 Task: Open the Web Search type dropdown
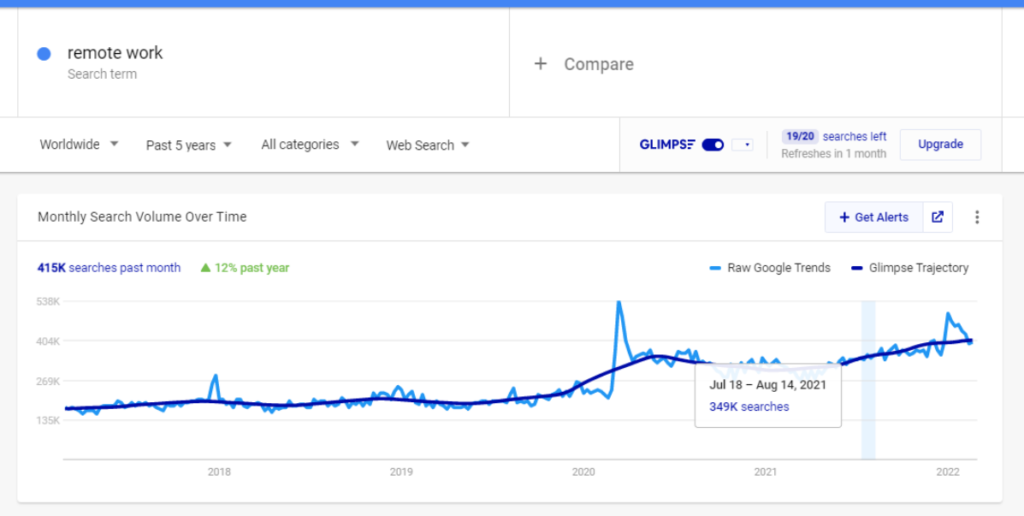427,145
